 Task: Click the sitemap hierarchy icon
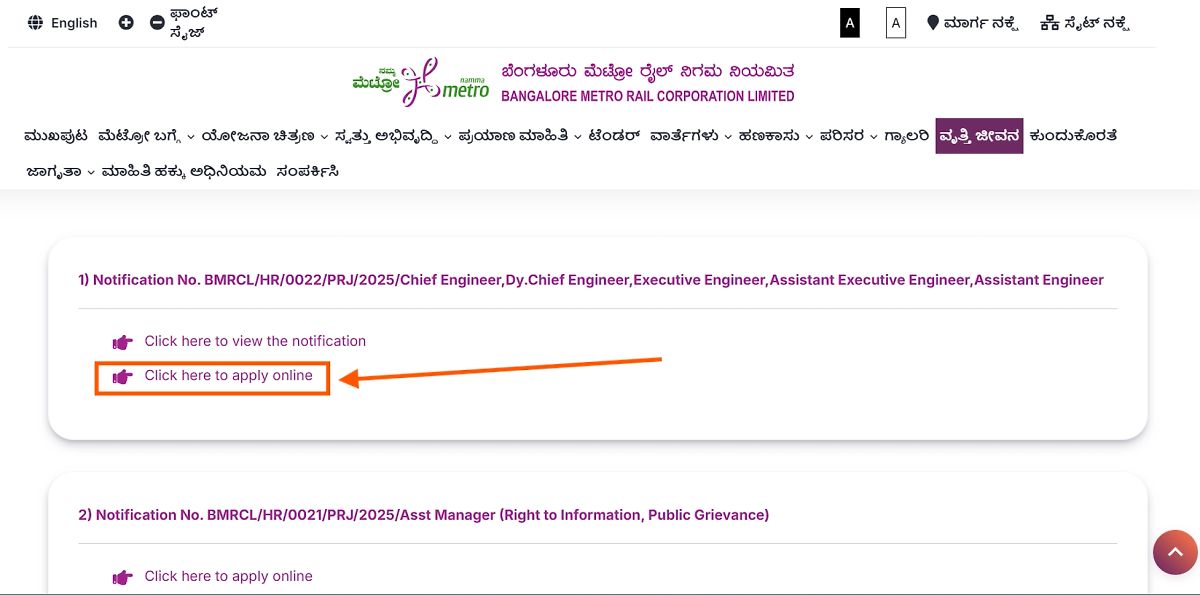(x=1050, y=22)
